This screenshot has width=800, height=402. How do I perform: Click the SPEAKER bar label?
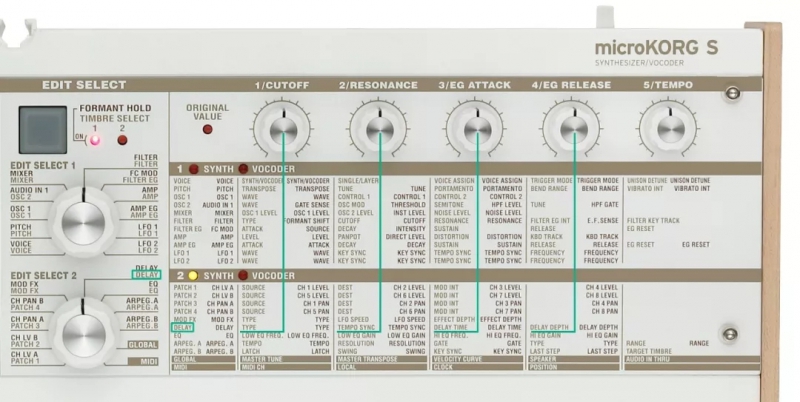(x=543, y=359)
